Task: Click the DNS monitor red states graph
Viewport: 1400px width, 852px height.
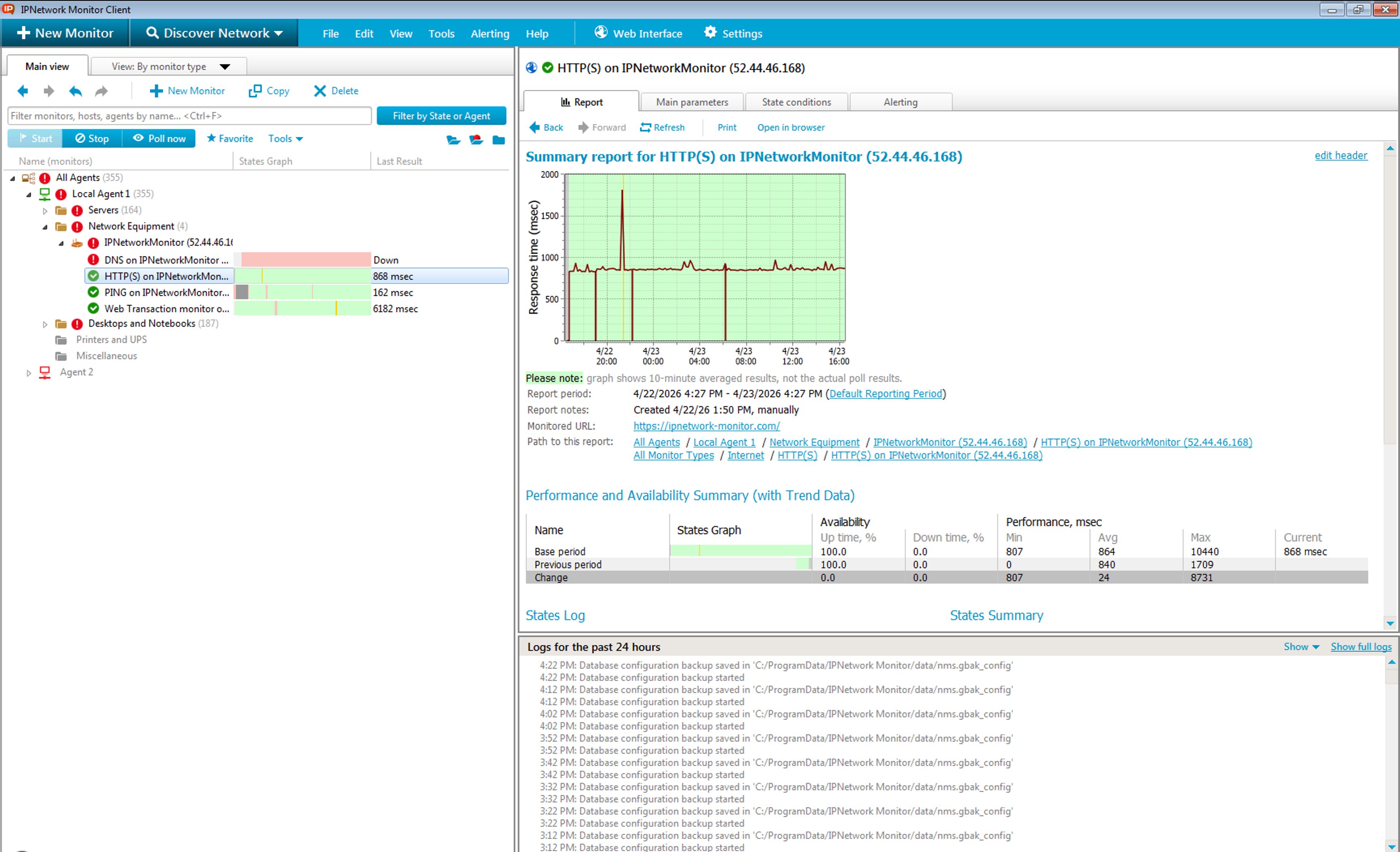Action: tap(306, 260)
